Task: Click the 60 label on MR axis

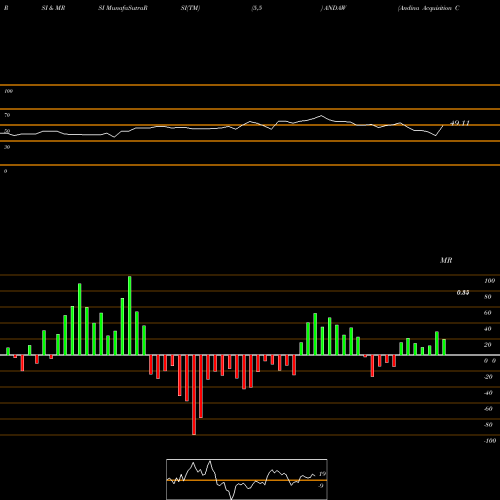Action: pyautogui.click(x=488, y=313)
